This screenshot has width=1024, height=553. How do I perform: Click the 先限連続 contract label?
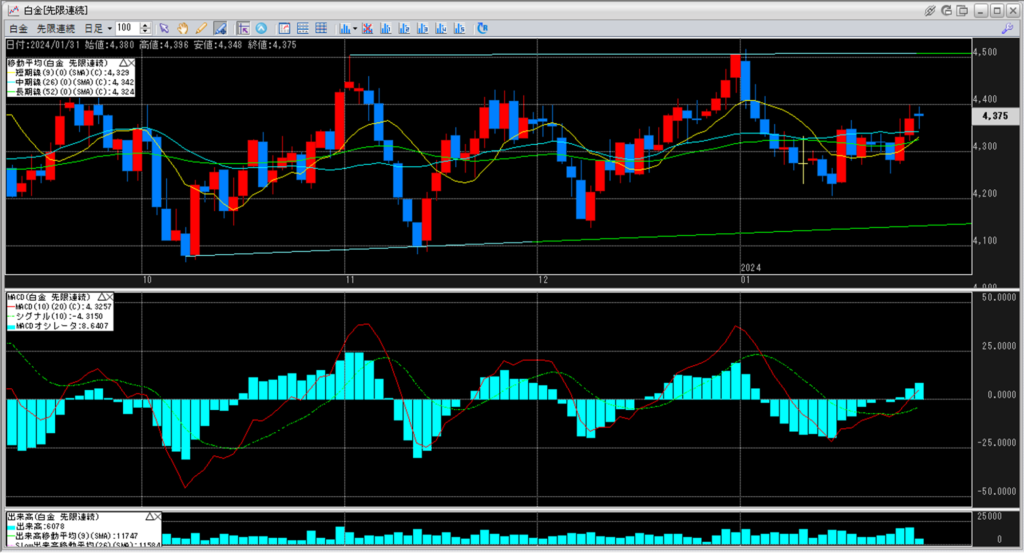click(56, 29)
